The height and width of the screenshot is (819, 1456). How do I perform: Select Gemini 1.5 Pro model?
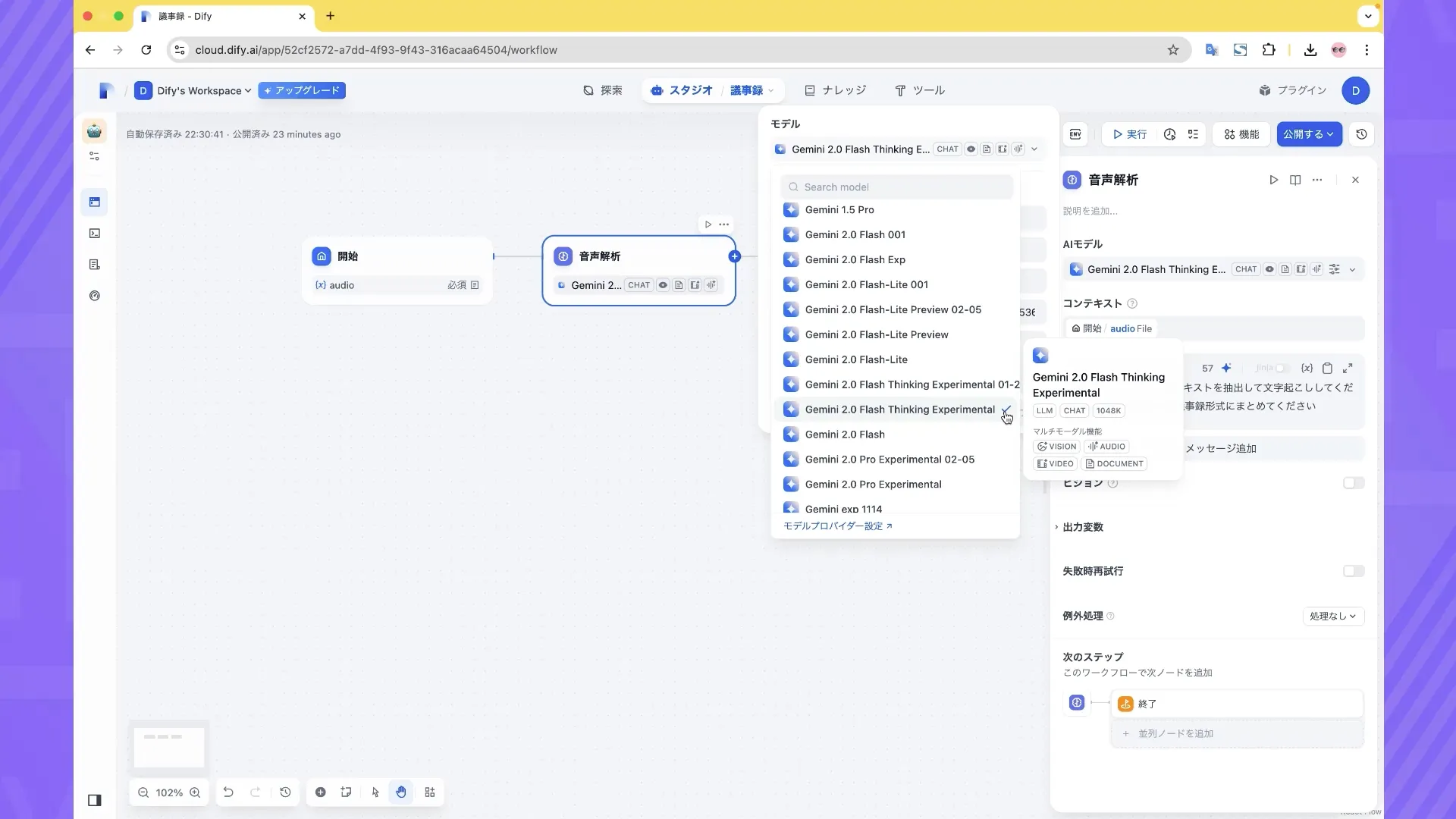click(x=896, y=210)
